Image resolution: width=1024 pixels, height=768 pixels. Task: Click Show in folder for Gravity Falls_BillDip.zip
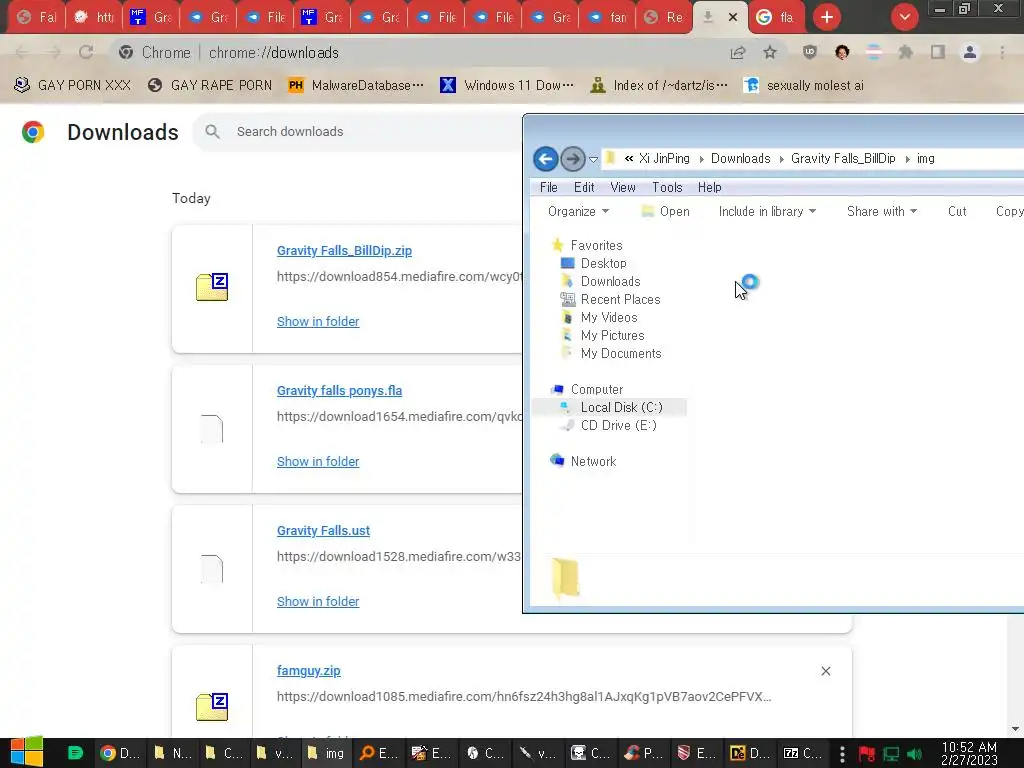coord(318,321)
